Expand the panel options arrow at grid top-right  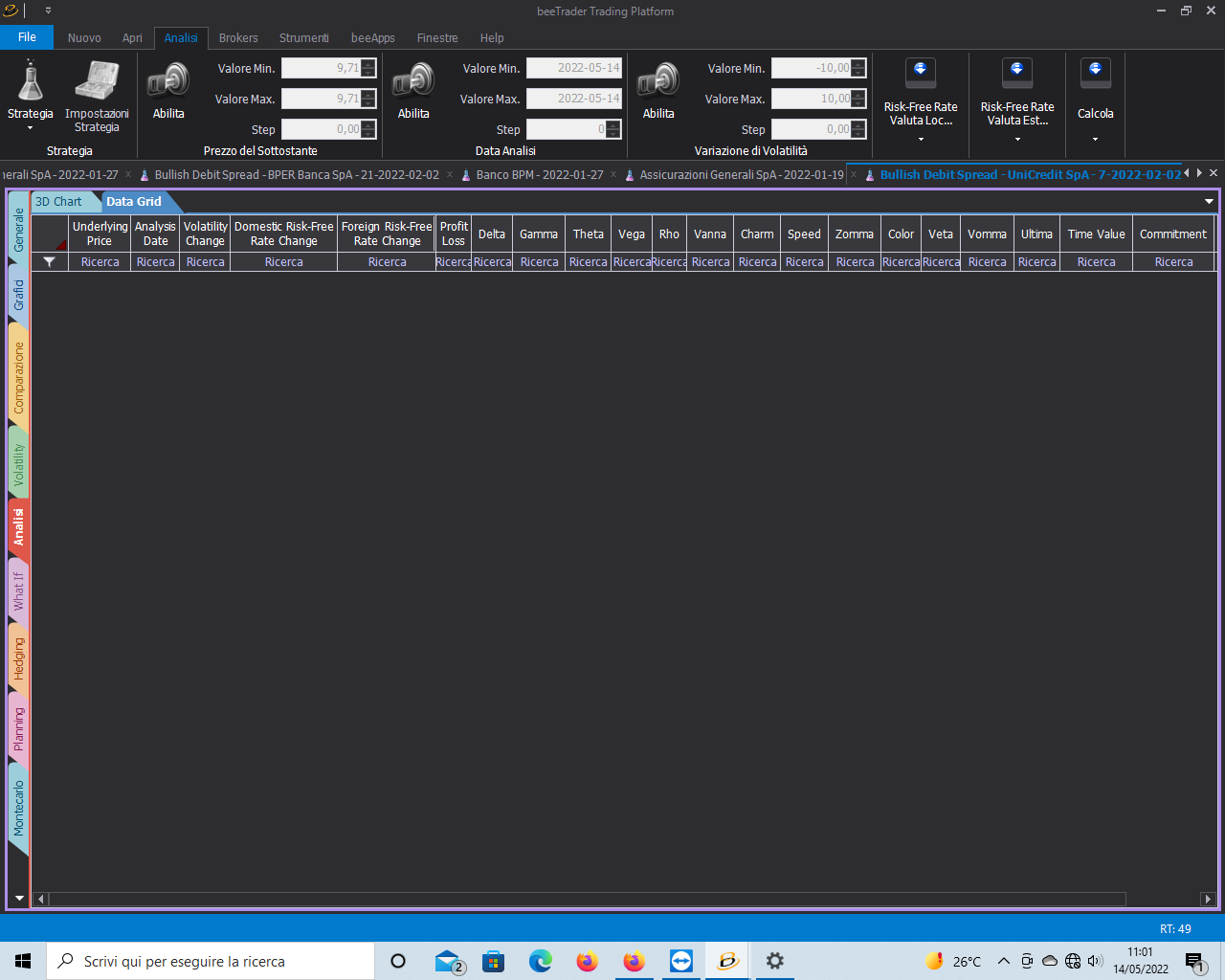pos(1209,202)
